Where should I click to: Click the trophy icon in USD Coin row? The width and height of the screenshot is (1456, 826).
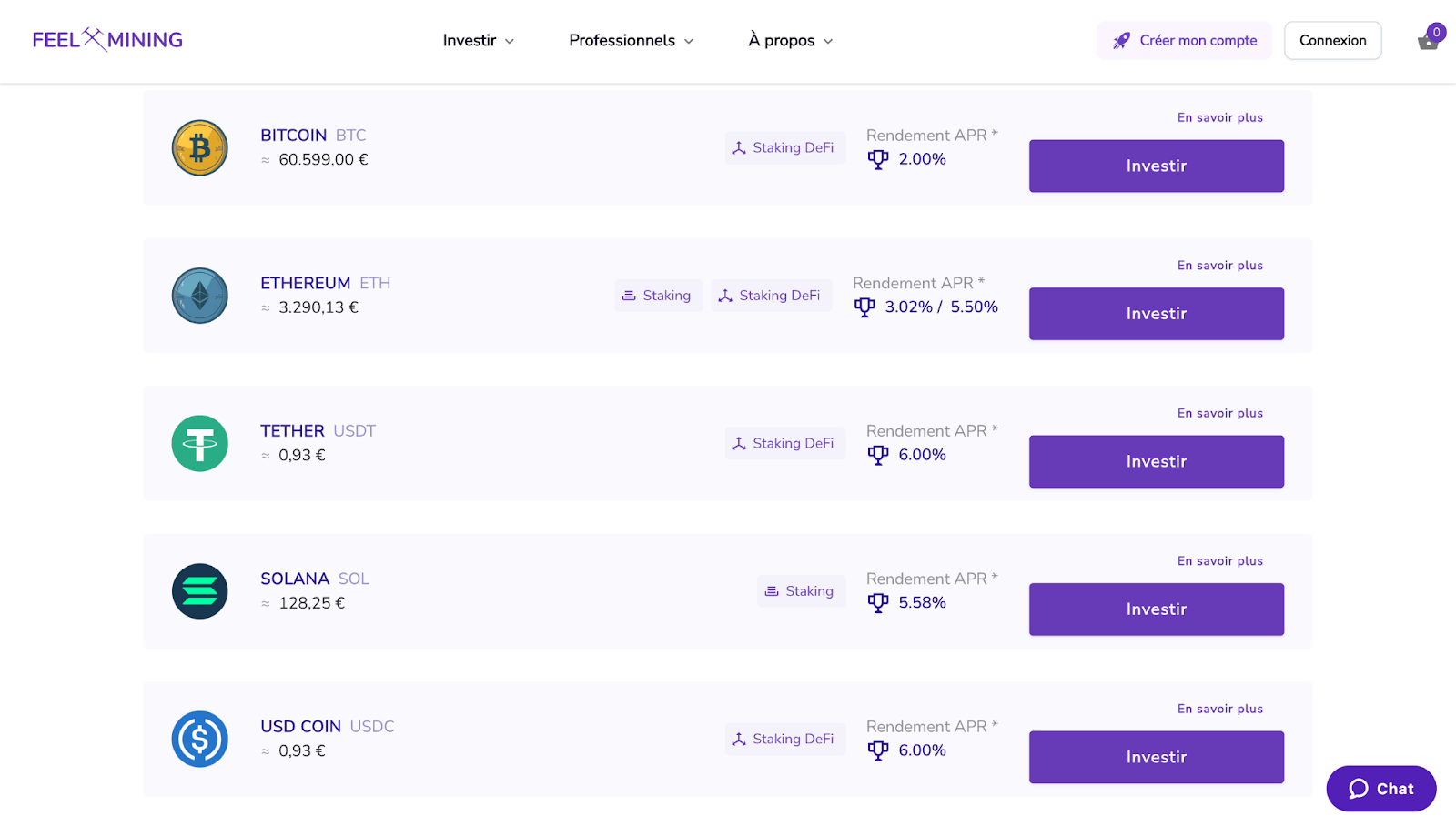(878, 751)
